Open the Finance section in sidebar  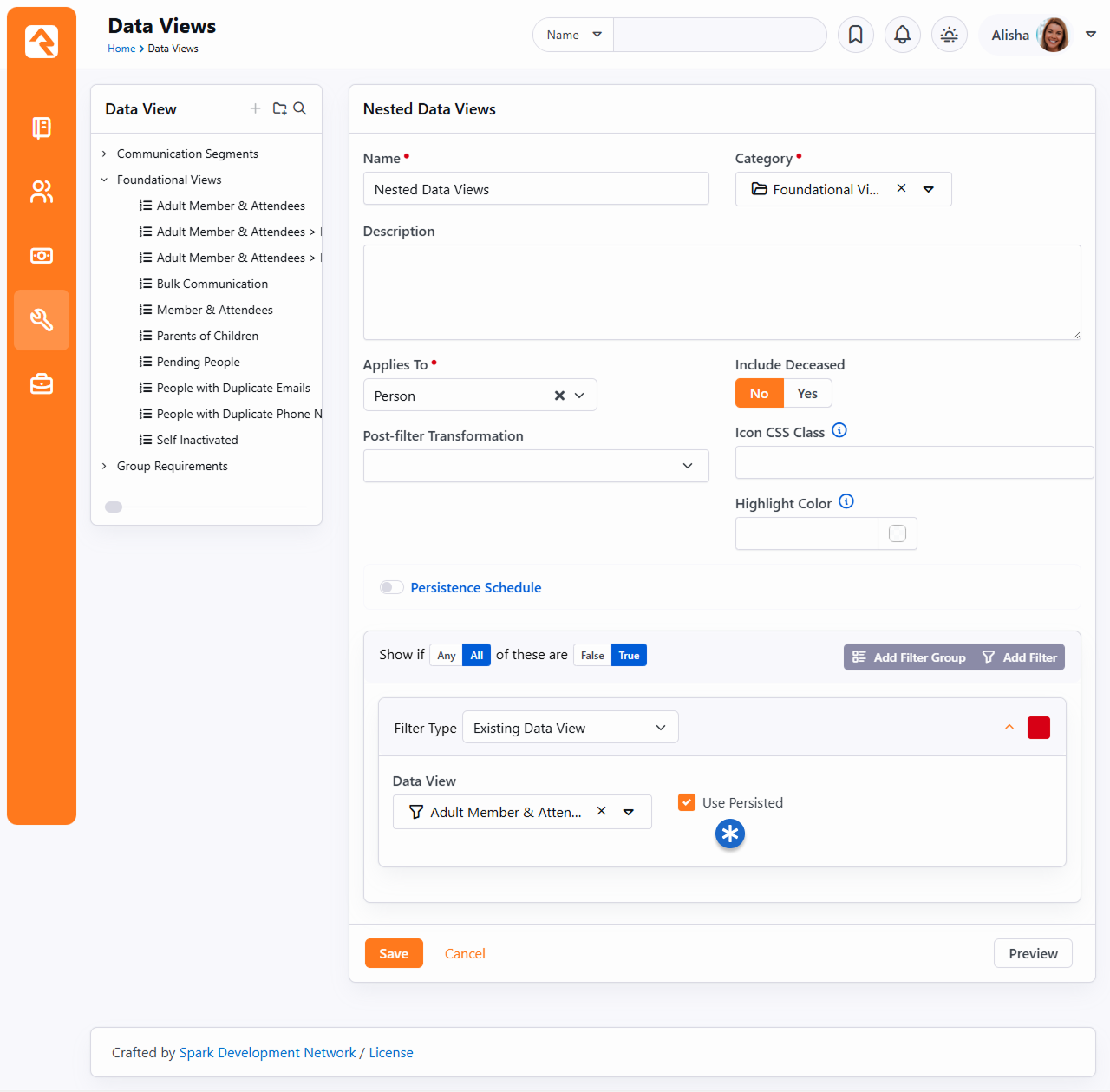tap(42, 256)
